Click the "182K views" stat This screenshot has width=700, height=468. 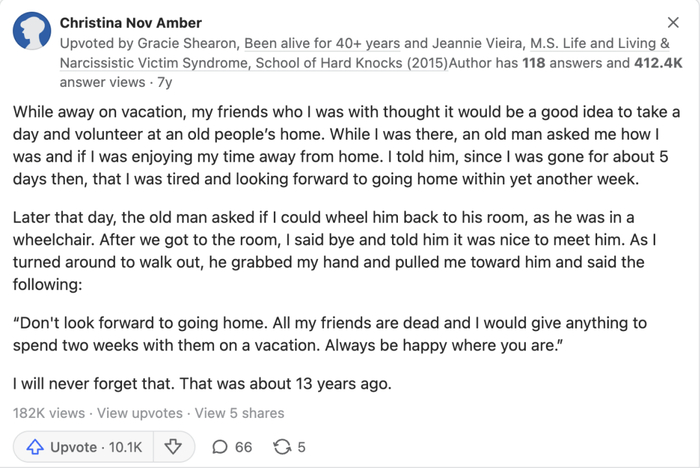(x=48, y=412)
